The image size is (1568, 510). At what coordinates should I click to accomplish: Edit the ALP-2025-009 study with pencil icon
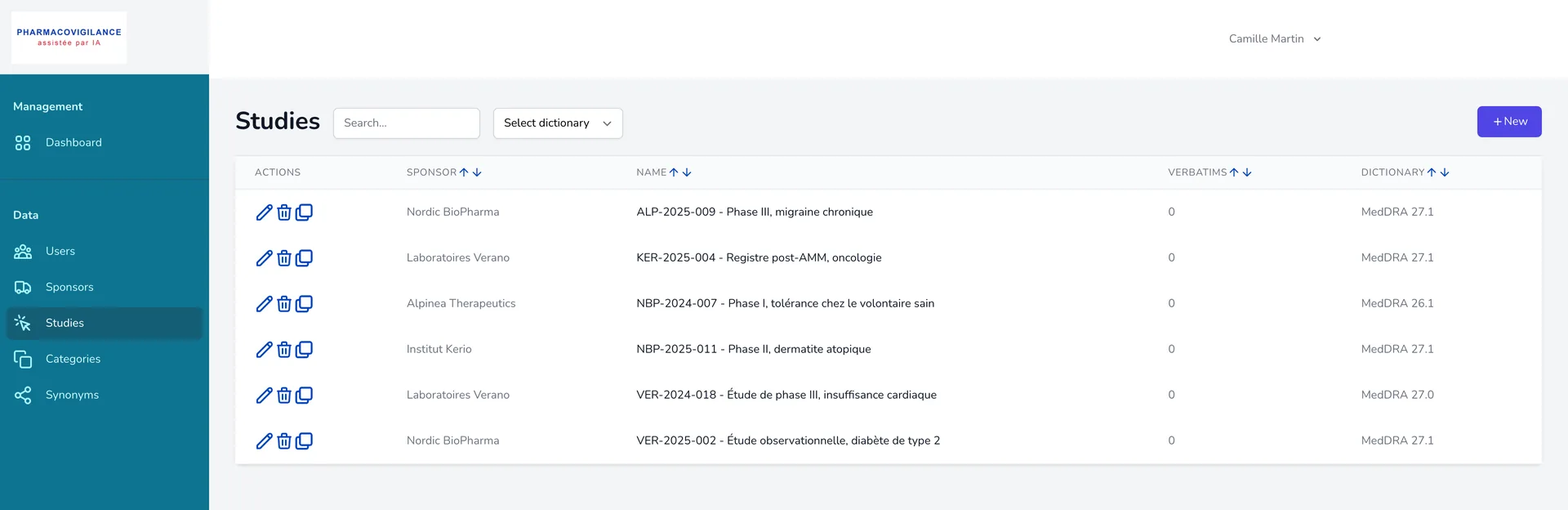pos(264,212)
